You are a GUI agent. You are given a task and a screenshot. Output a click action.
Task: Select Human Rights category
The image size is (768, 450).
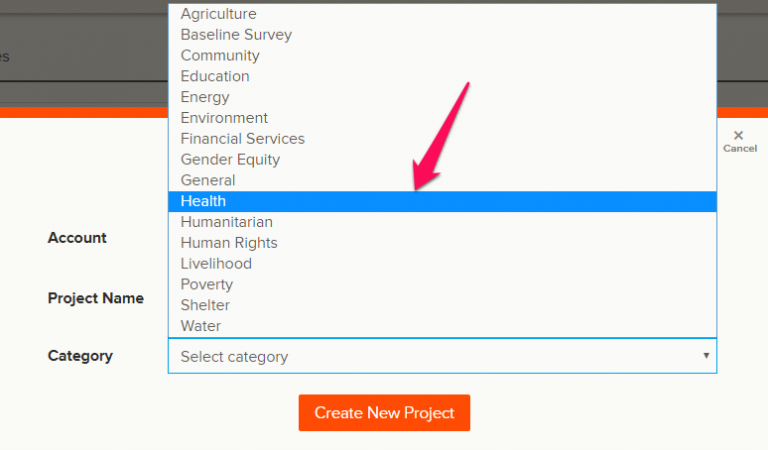point(229,243)
